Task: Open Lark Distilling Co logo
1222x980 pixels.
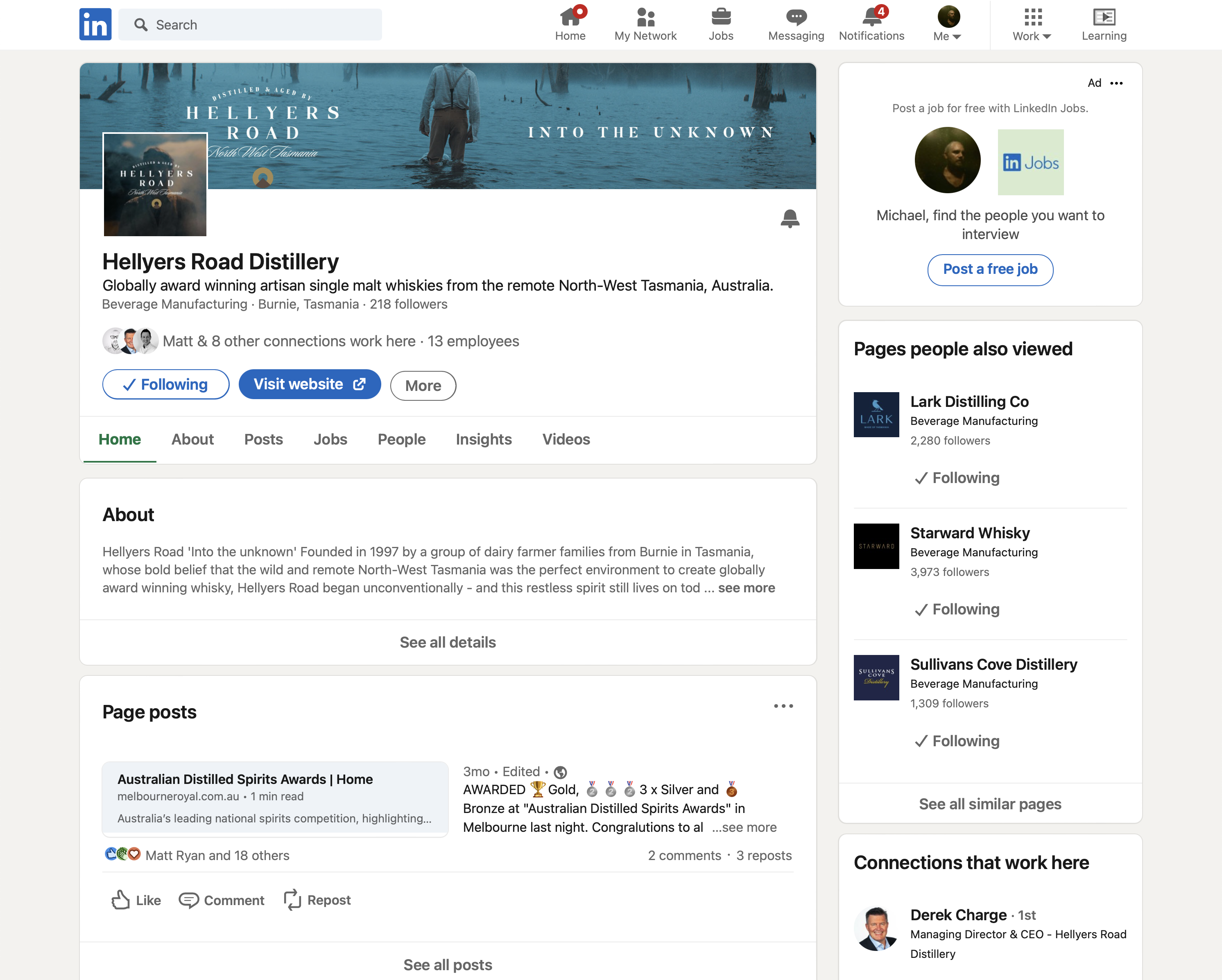Action: pyautogui.click(x=876, y=415)
